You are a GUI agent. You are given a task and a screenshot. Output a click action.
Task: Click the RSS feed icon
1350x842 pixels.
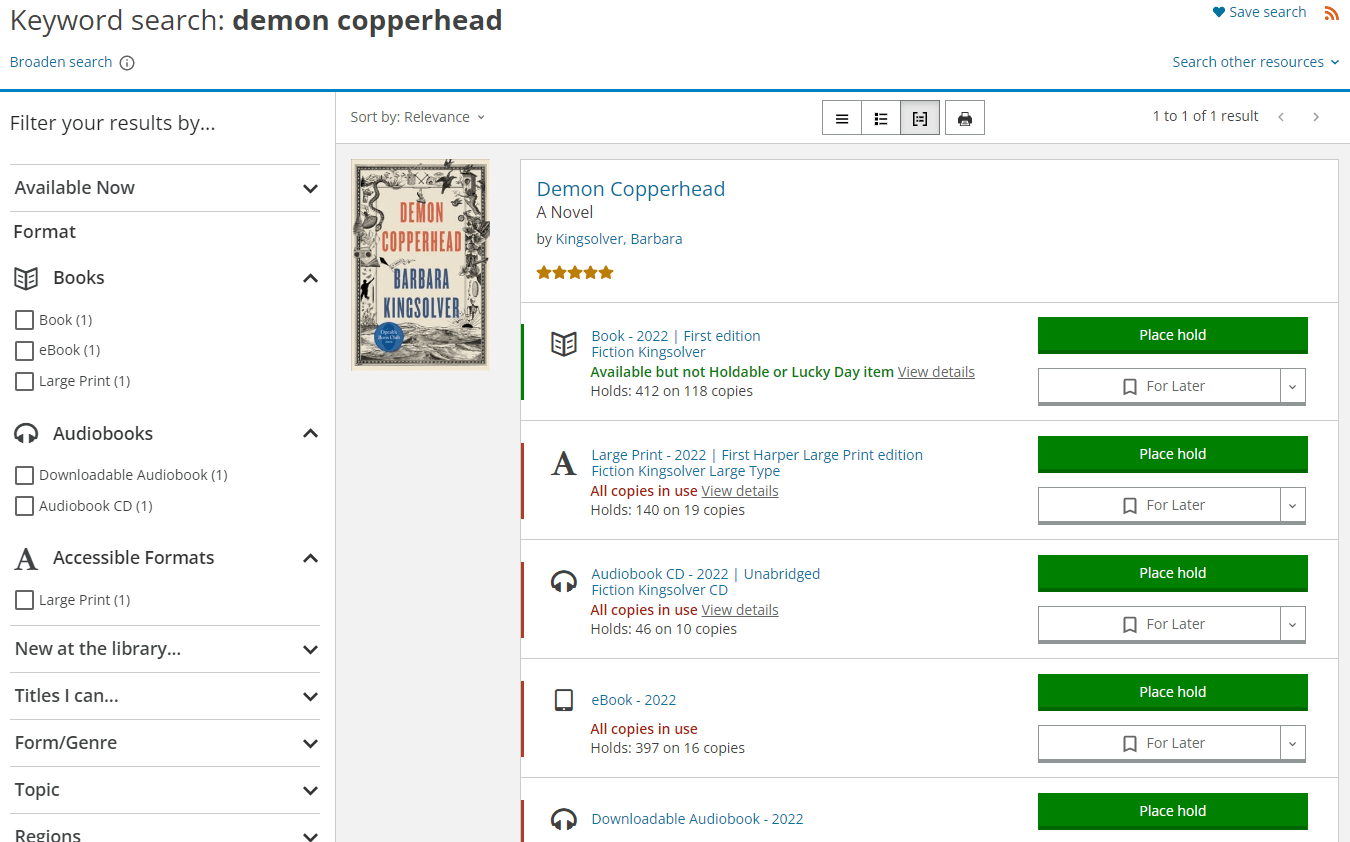point(1331,13)
